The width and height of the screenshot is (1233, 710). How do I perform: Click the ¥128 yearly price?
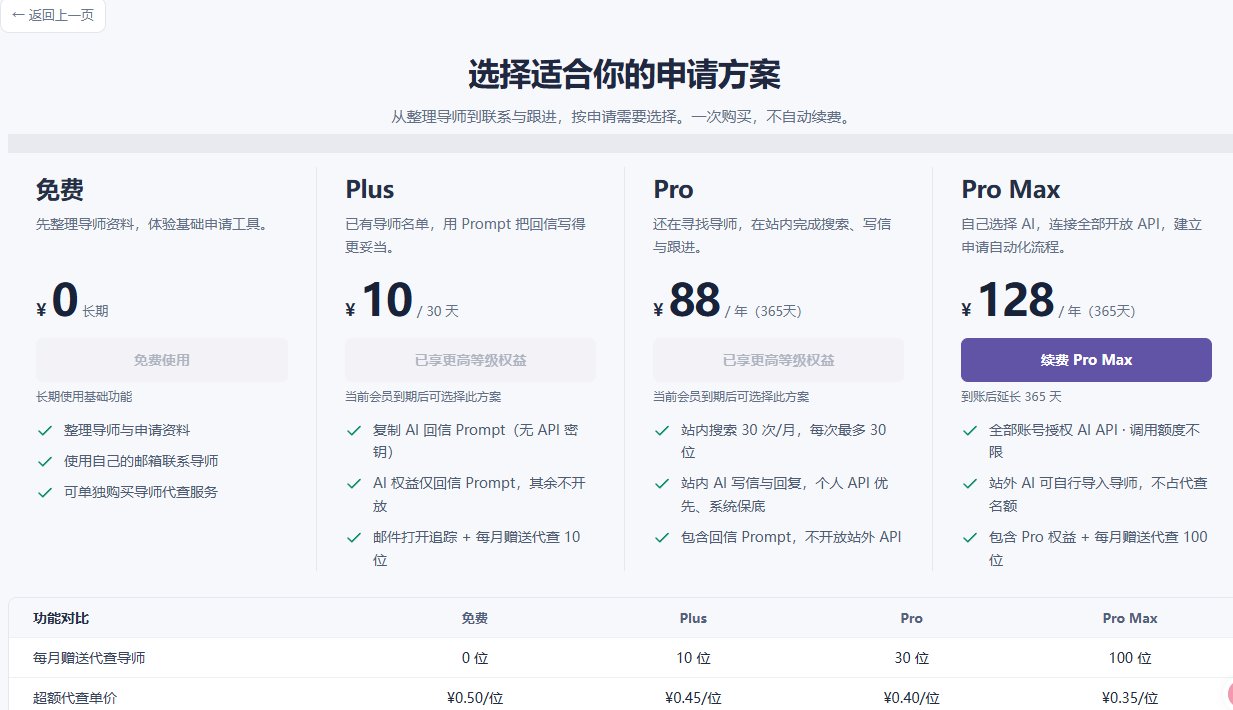point(1048,301)
